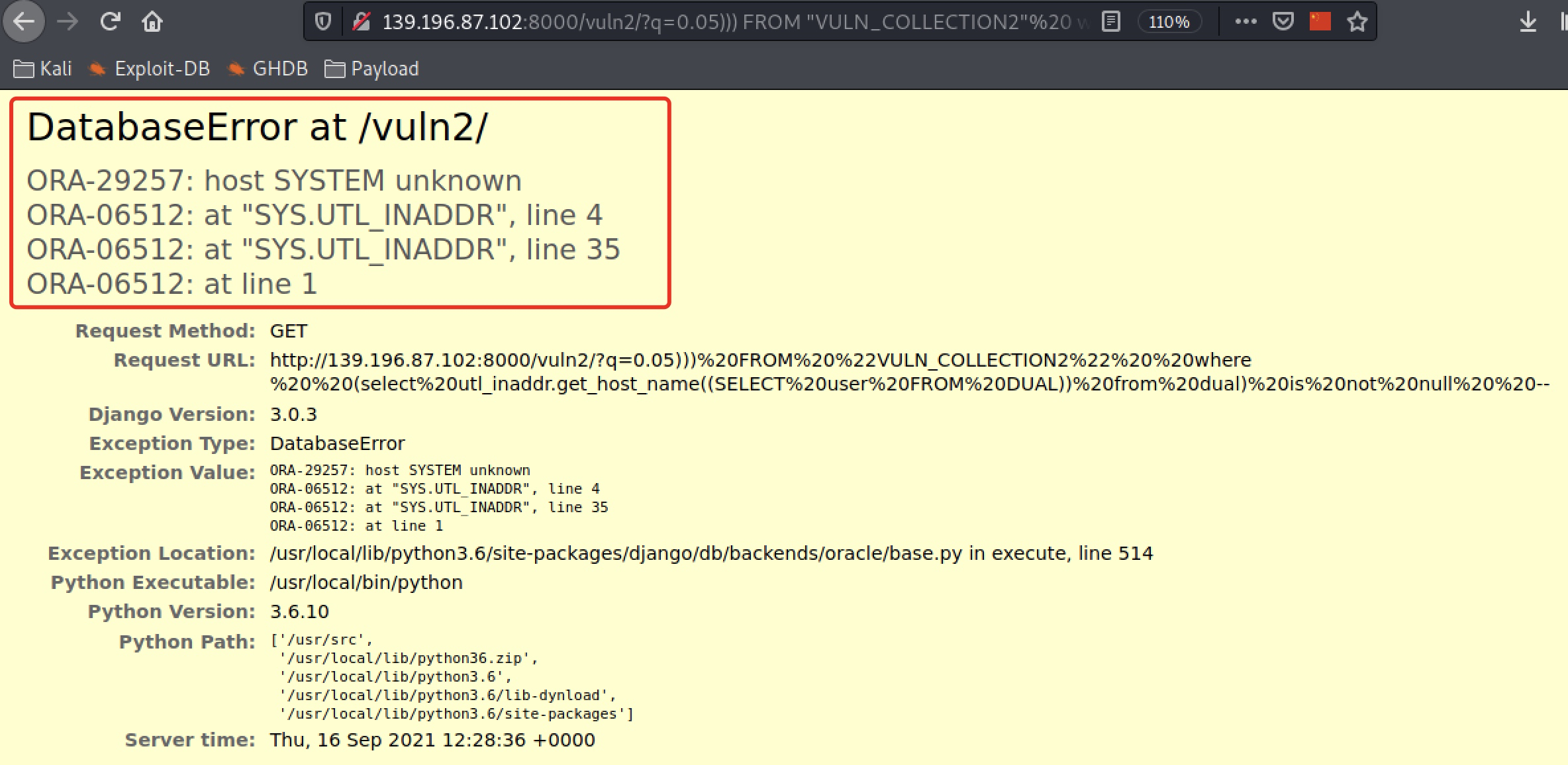Go to the browser home page
The image size is (1568, 765).
pos(152,22)
